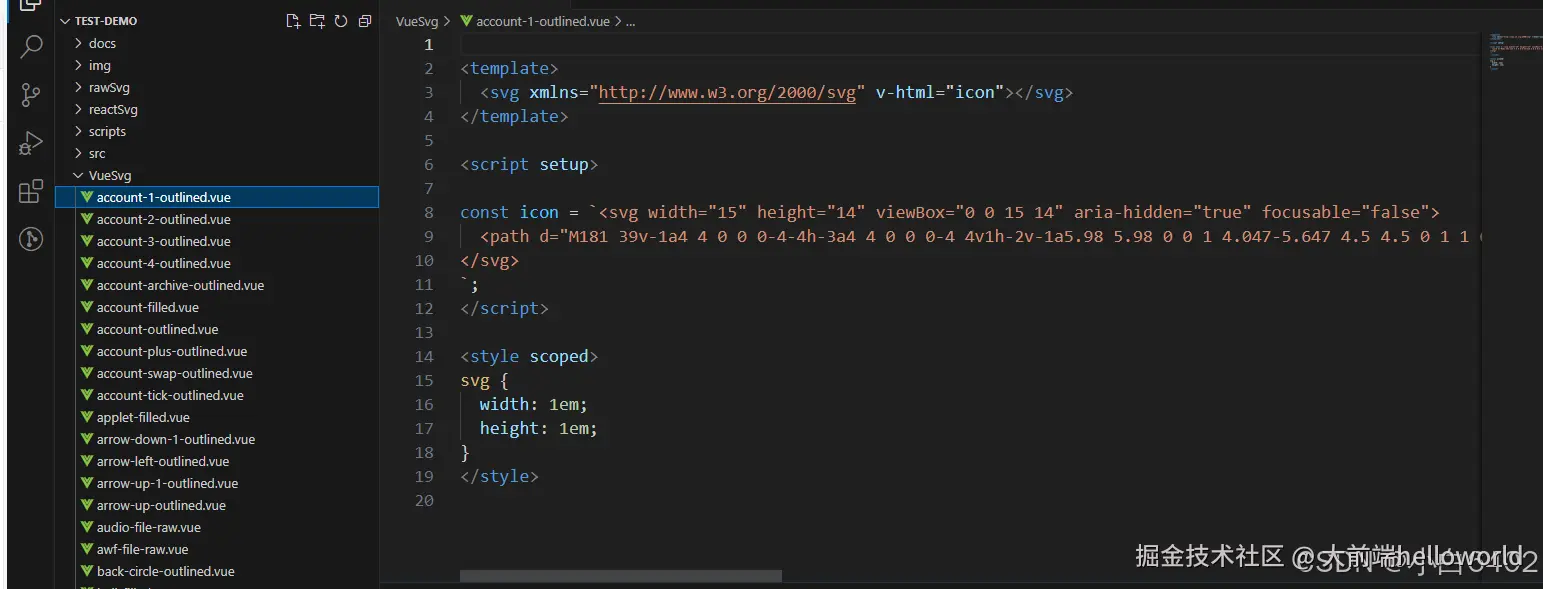Open the Source Control view
Viewport: 1543px width, 589px height.
[31, 95]
